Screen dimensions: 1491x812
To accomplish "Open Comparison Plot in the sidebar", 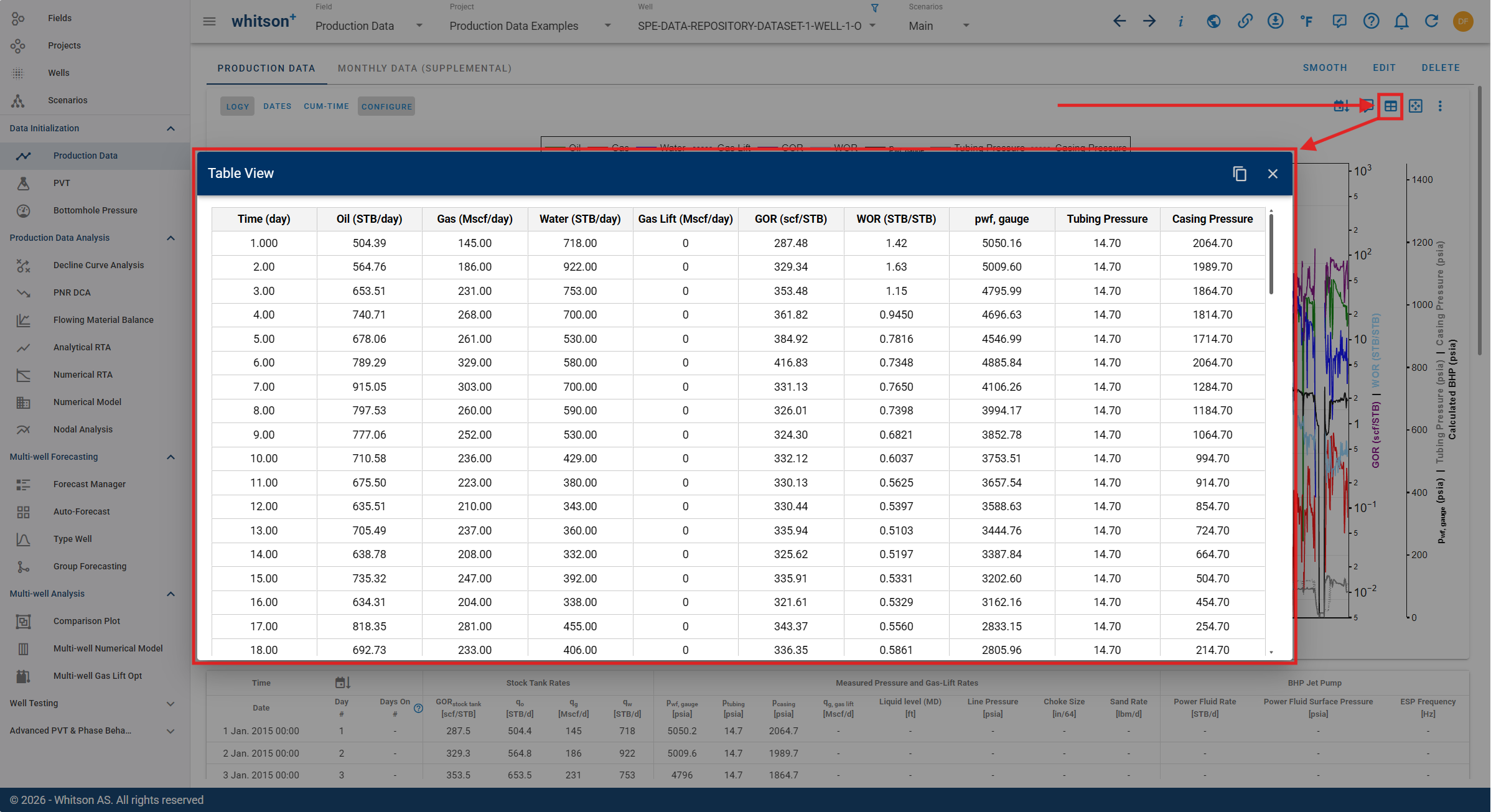I will [95, 621].
